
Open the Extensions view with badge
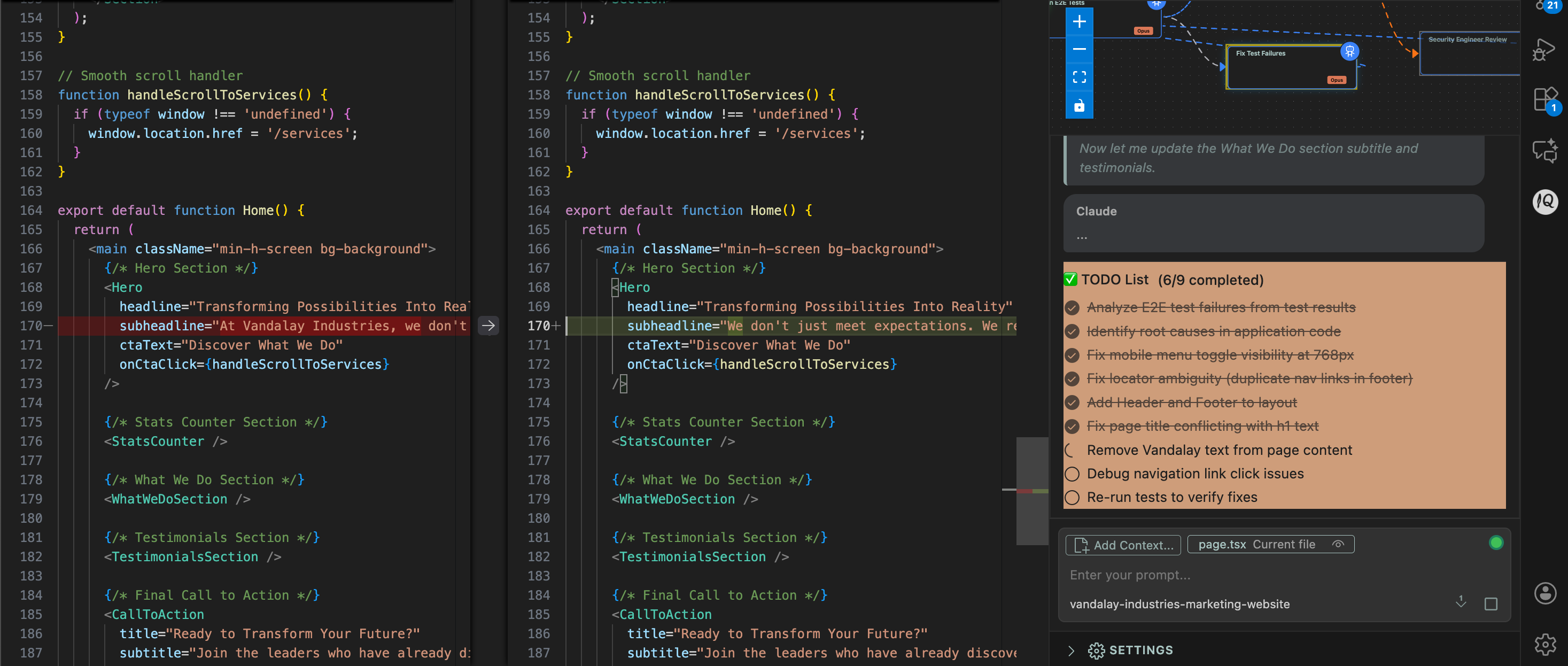(x=1543, y=99)
